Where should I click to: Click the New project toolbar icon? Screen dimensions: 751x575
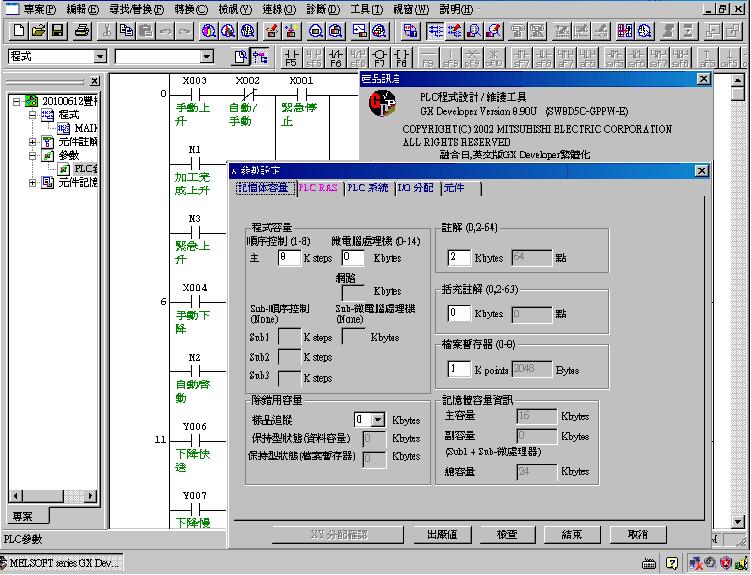(x=17, y=32)
